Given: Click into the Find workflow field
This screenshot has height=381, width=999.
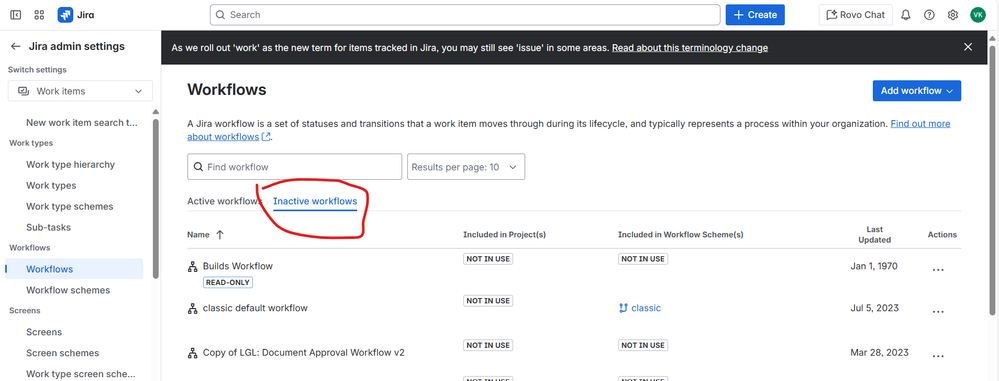Looking at the screenshot, I should (294, 167).
